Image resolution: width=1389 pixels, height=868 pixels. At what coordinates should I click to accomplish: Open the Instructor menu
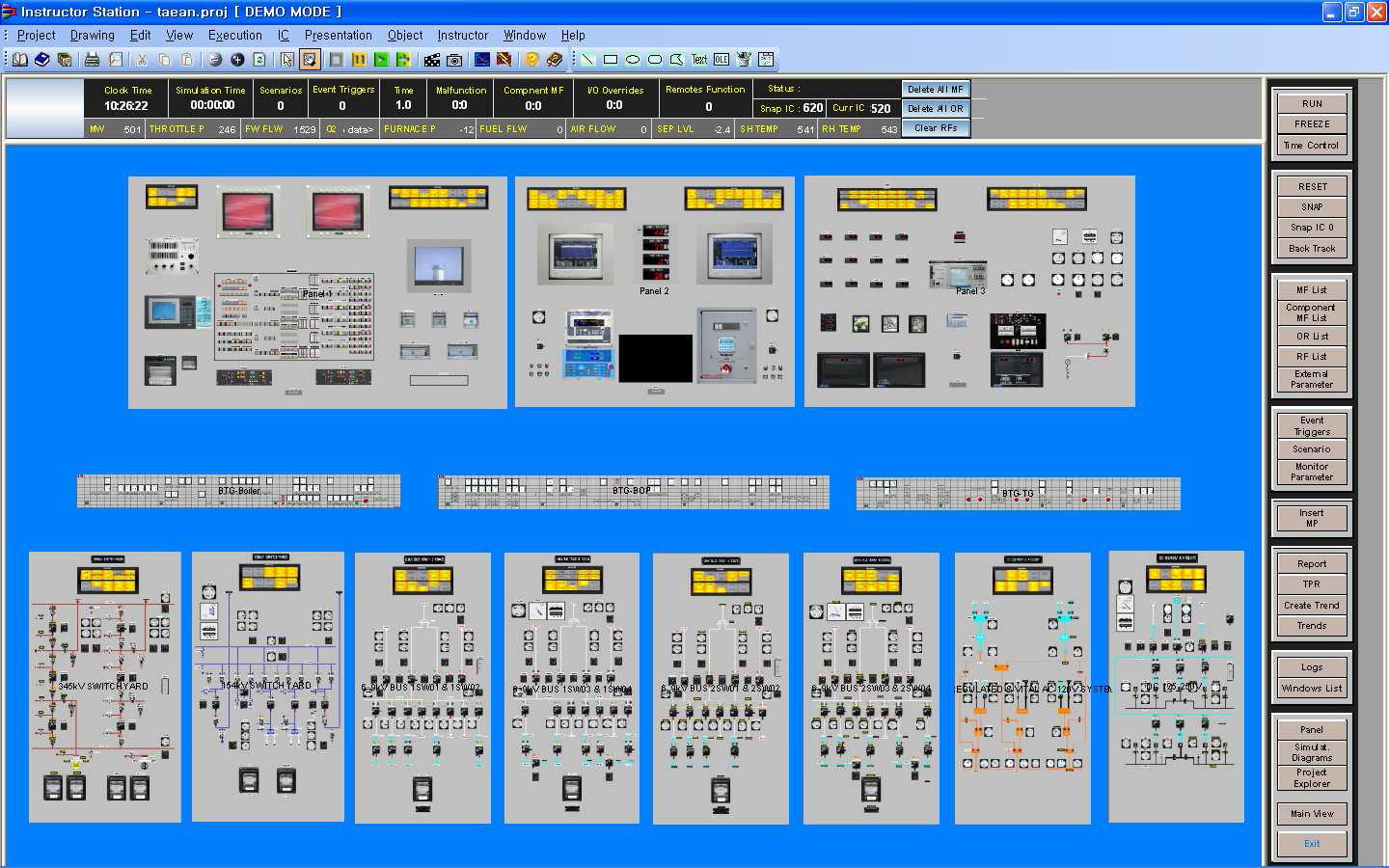463,35
